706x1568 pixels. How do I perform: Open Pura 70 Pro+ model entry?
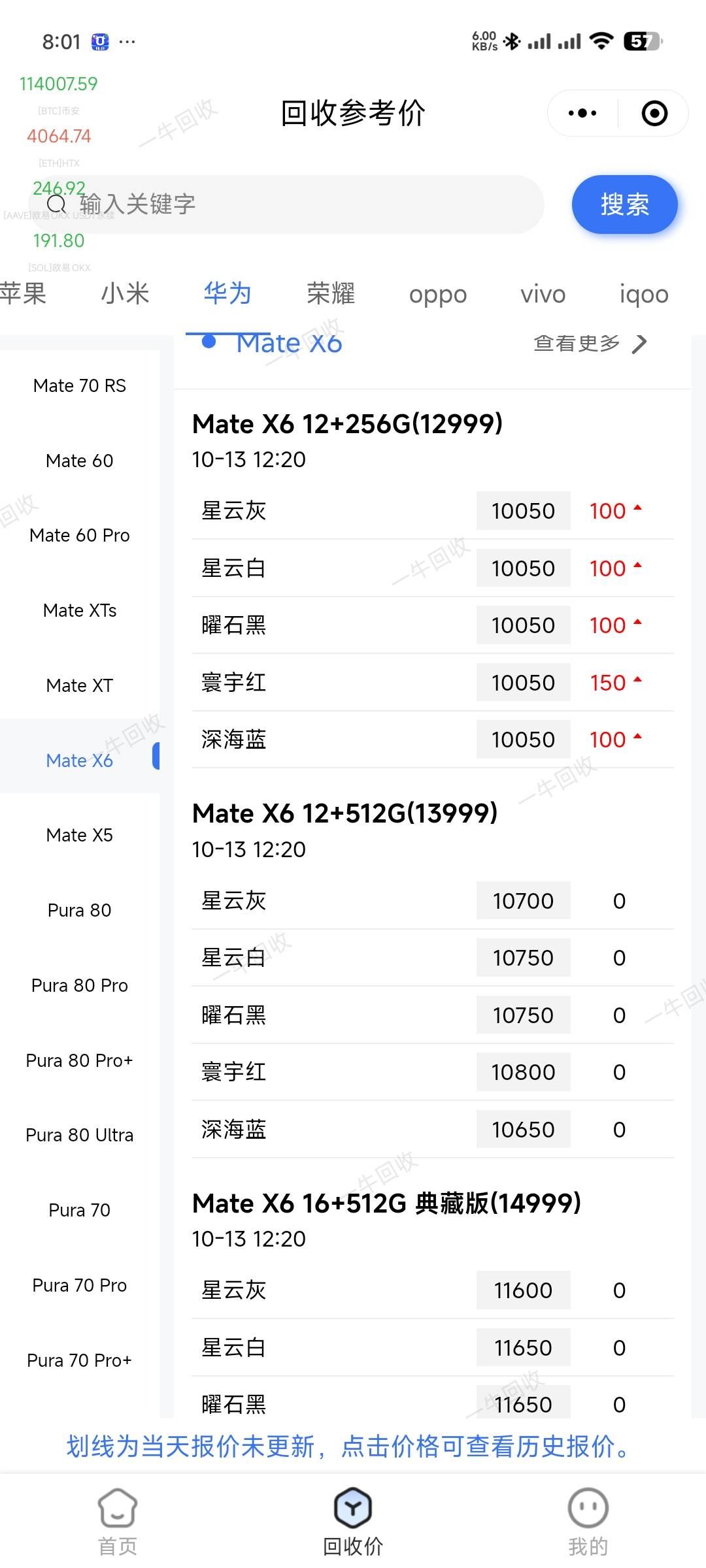pyautogui.click(x=80, y=1360)
